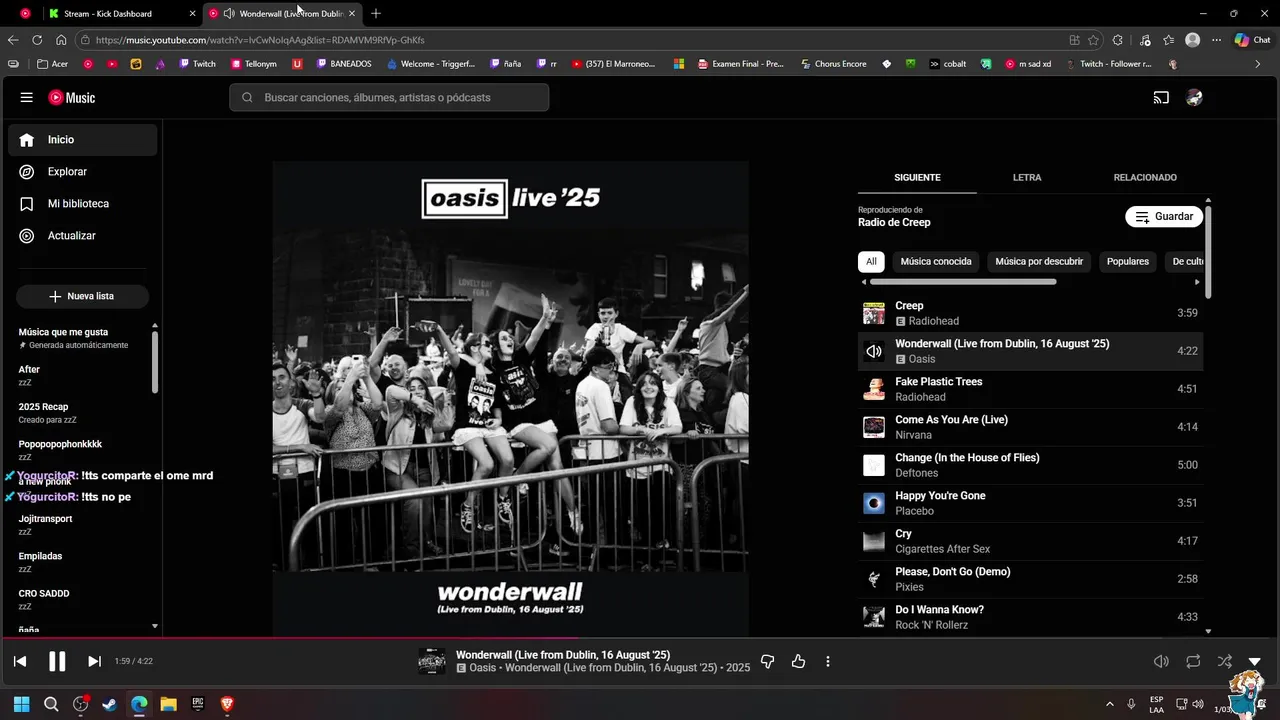Viewport: 1280px width, 720px height.
Task: Select the All filter chip
Action: point(871,262)
